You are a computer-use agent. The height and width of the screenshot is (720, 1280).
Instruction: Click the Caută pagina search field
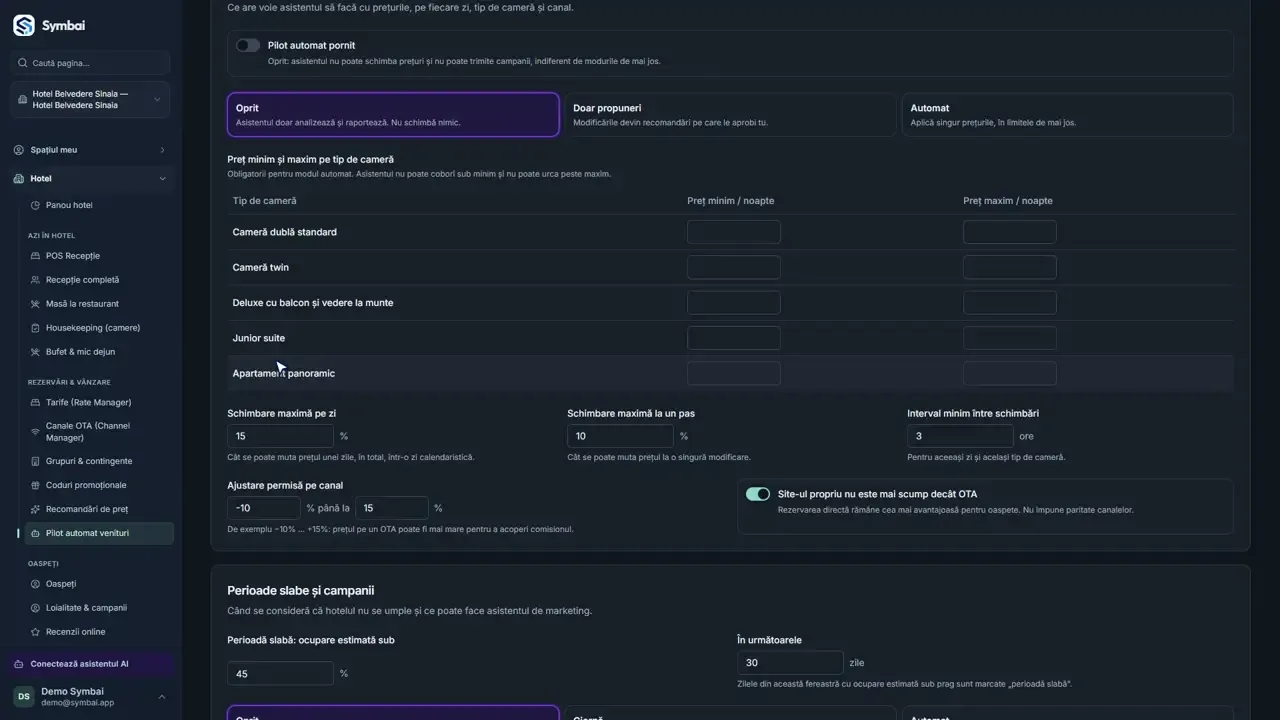[x=91, y=63]
